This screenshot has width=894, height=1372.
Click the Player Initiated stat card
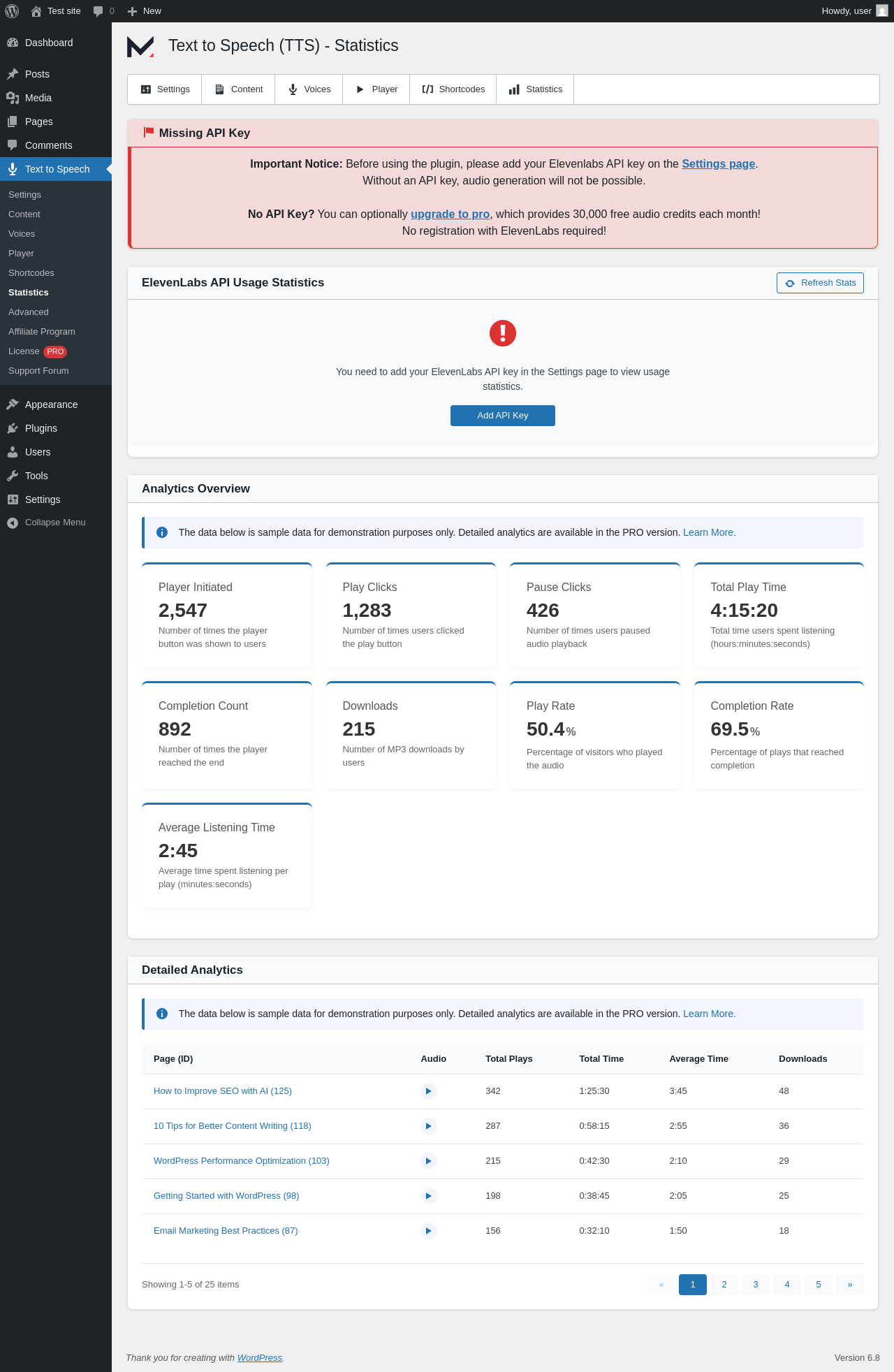click(227, 615)
